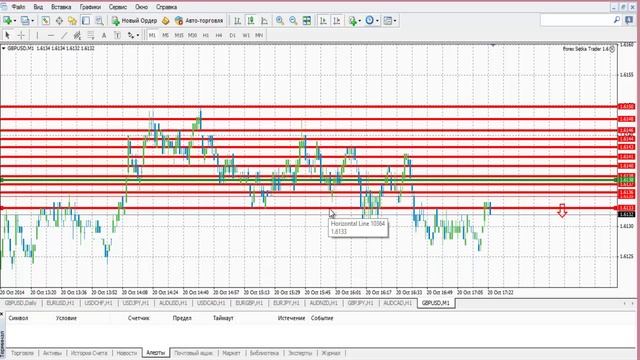
Task: Open the Templates icon
Action: click(387, 20)
